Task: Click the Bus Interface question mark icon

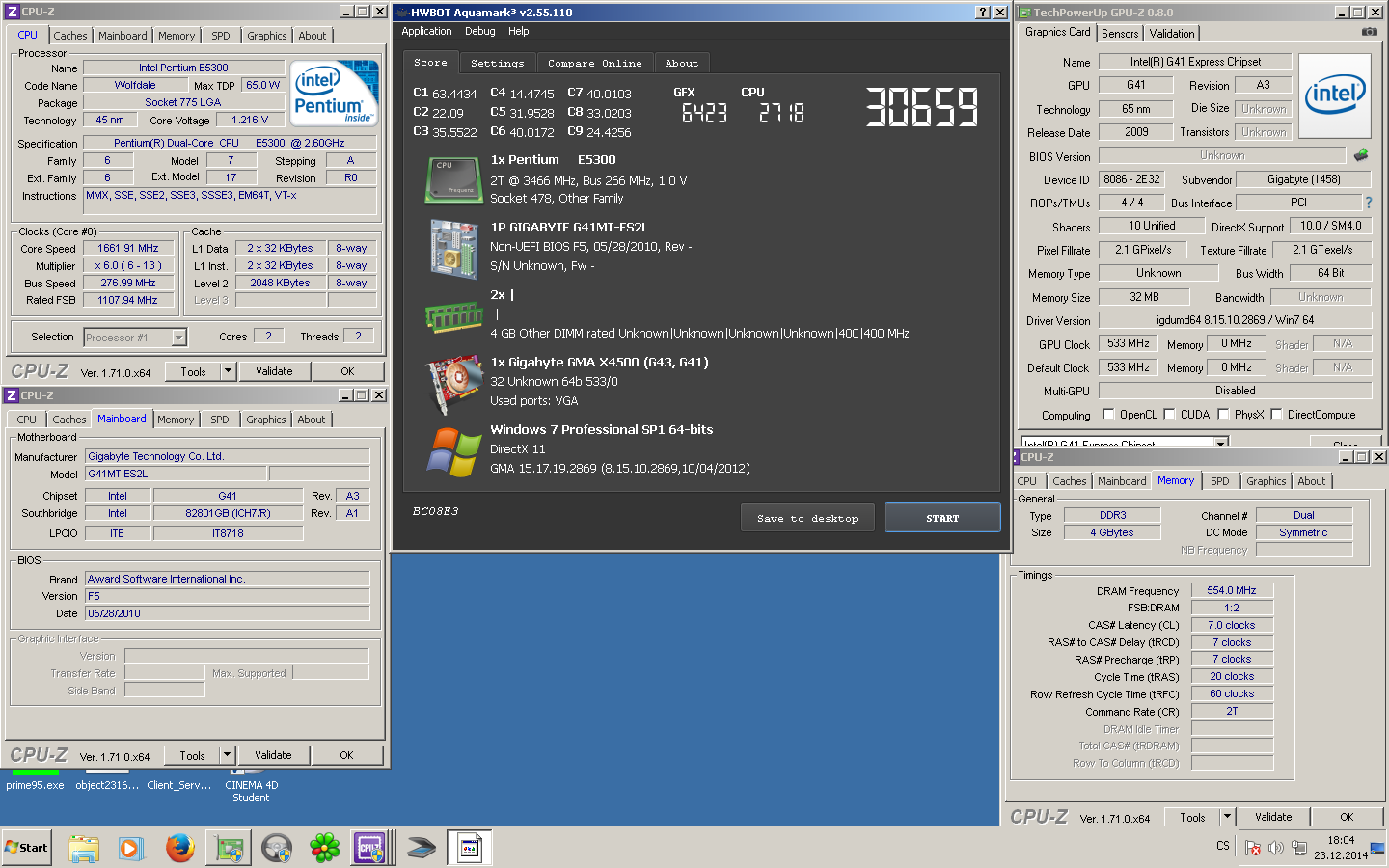Action: (x=1368, y=203)
